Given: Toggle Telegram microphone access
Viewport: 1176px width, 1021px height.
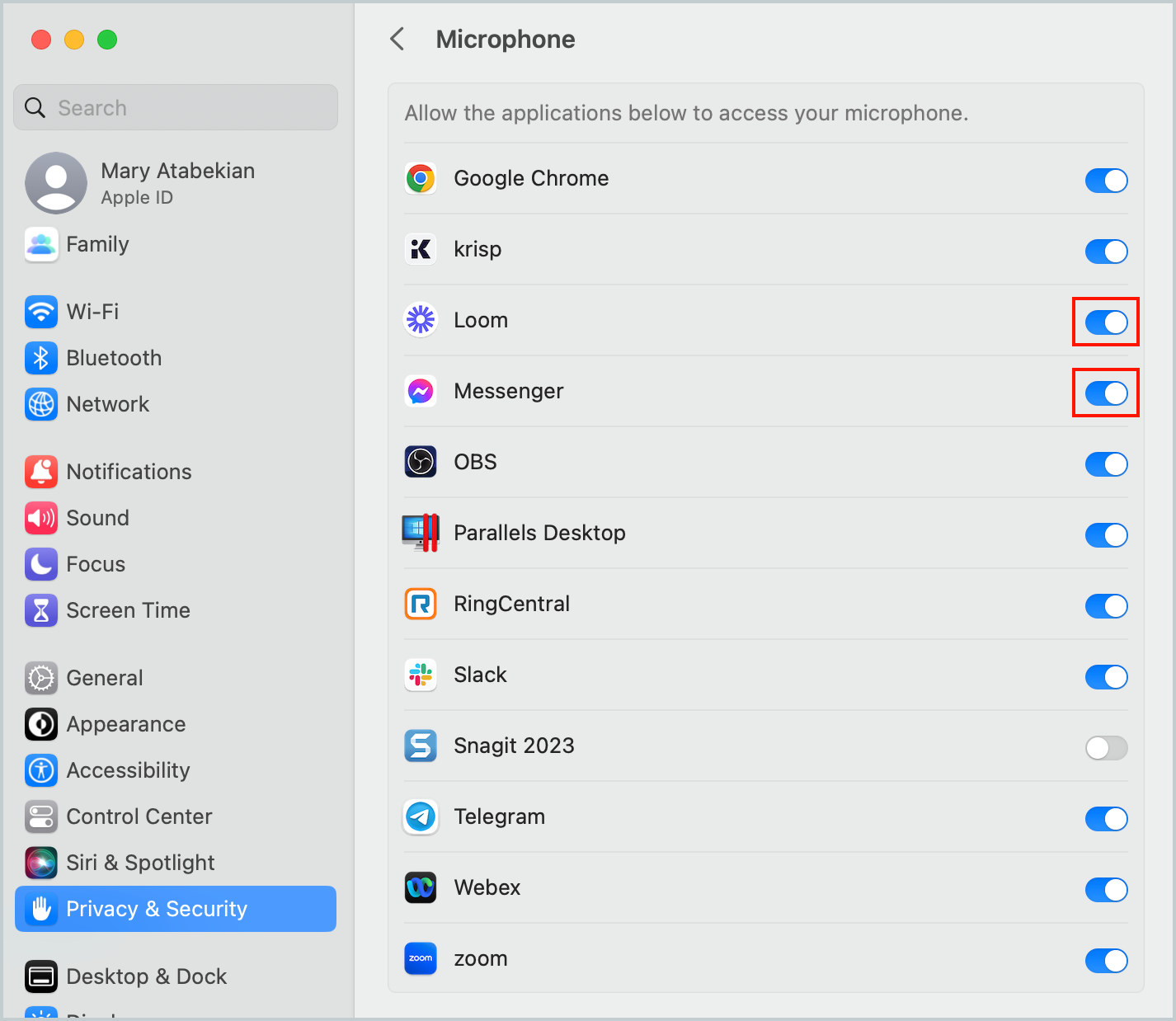Looking at the screenshot, I should pos(1106,819).
